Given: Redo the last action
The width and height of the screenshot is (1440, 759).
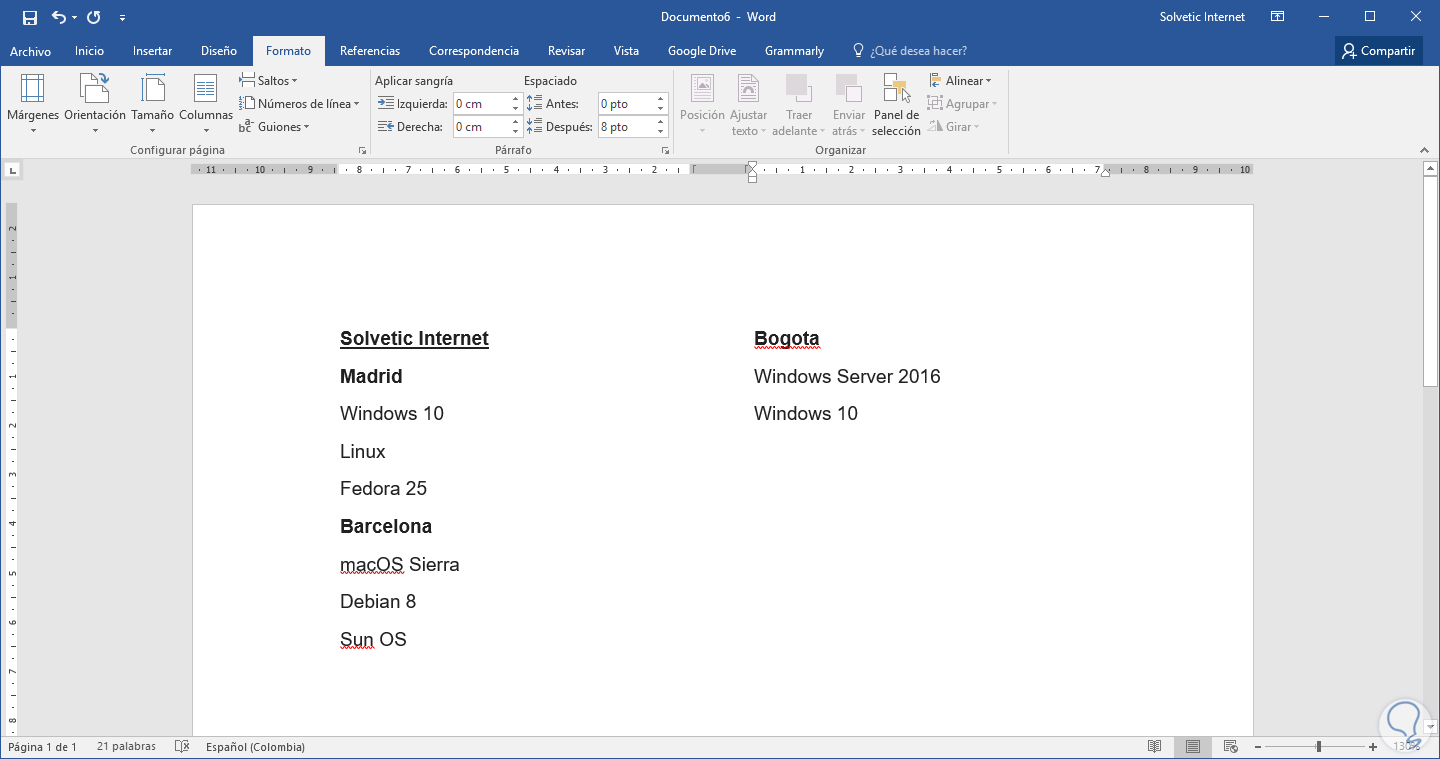Looking at the screenshot, I should tap(94, 17).
